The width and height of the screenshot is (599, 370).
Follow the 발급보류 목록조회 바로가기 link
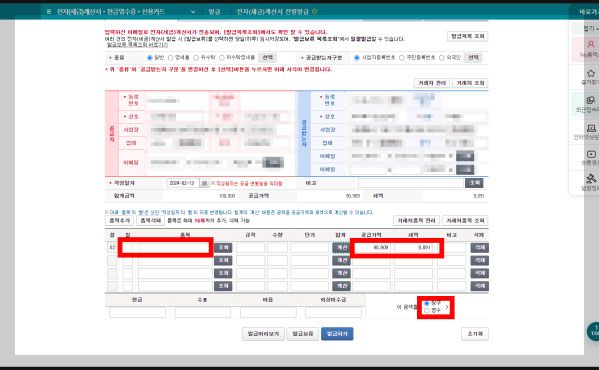point(137,45)
